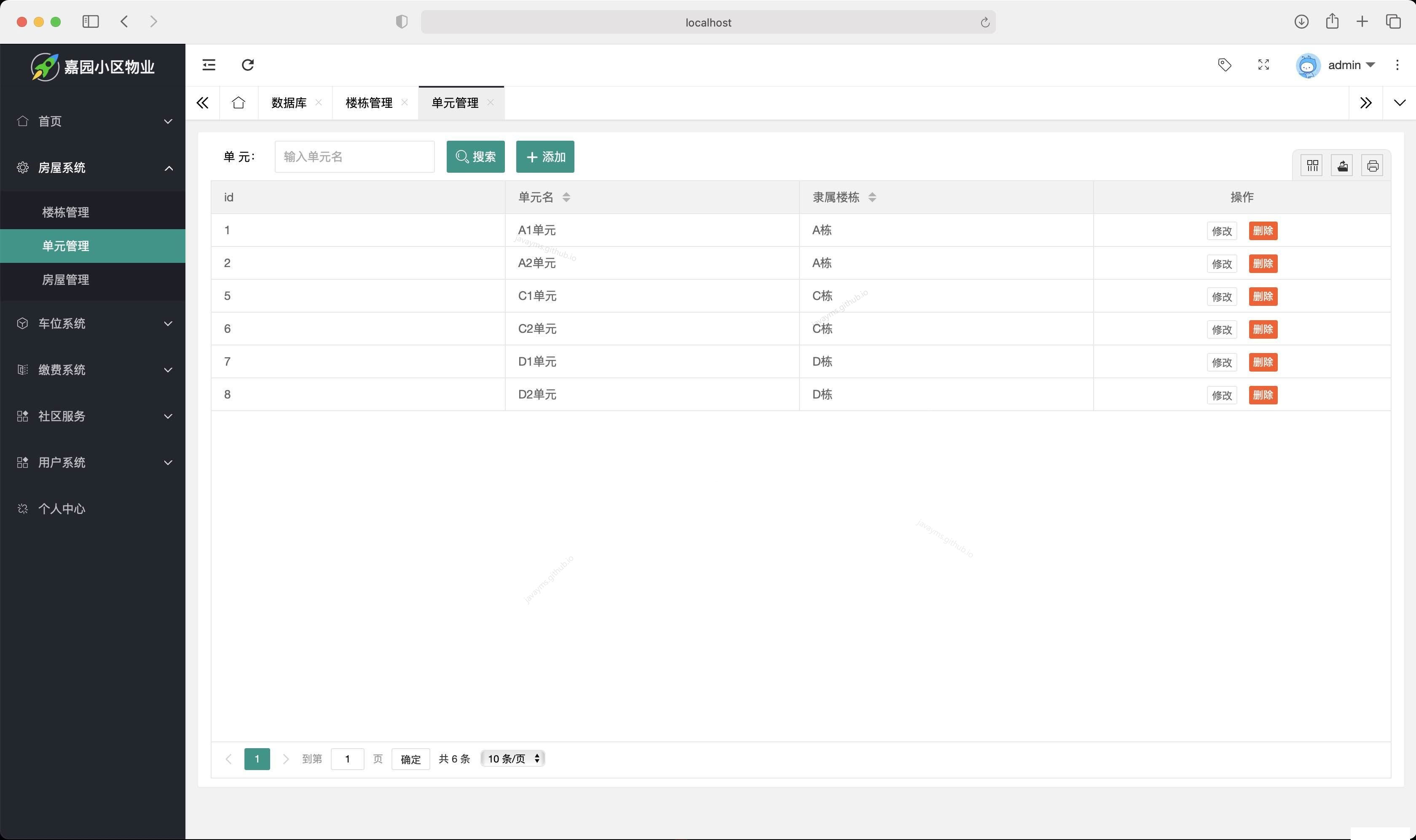Toggle fullscreen mode via the expand arrows icon
The width and height of the screenshot is (1416, 840).
[1262, 65]
